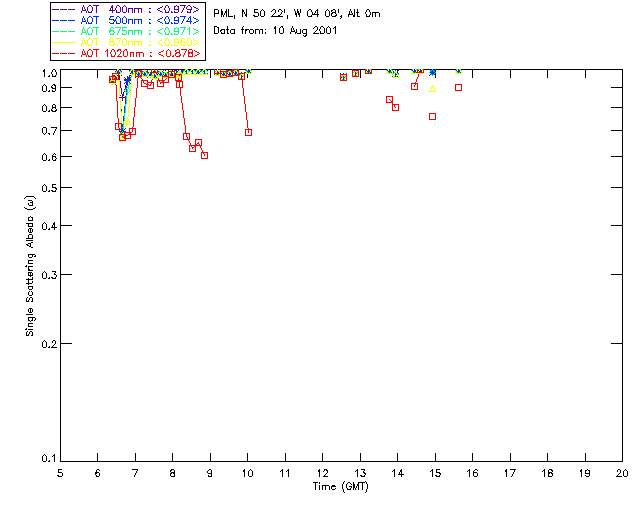The width and height of the screenshot is (640, 512).
Task: Click the x-axis tick label 9
Action: coord(210,473)
